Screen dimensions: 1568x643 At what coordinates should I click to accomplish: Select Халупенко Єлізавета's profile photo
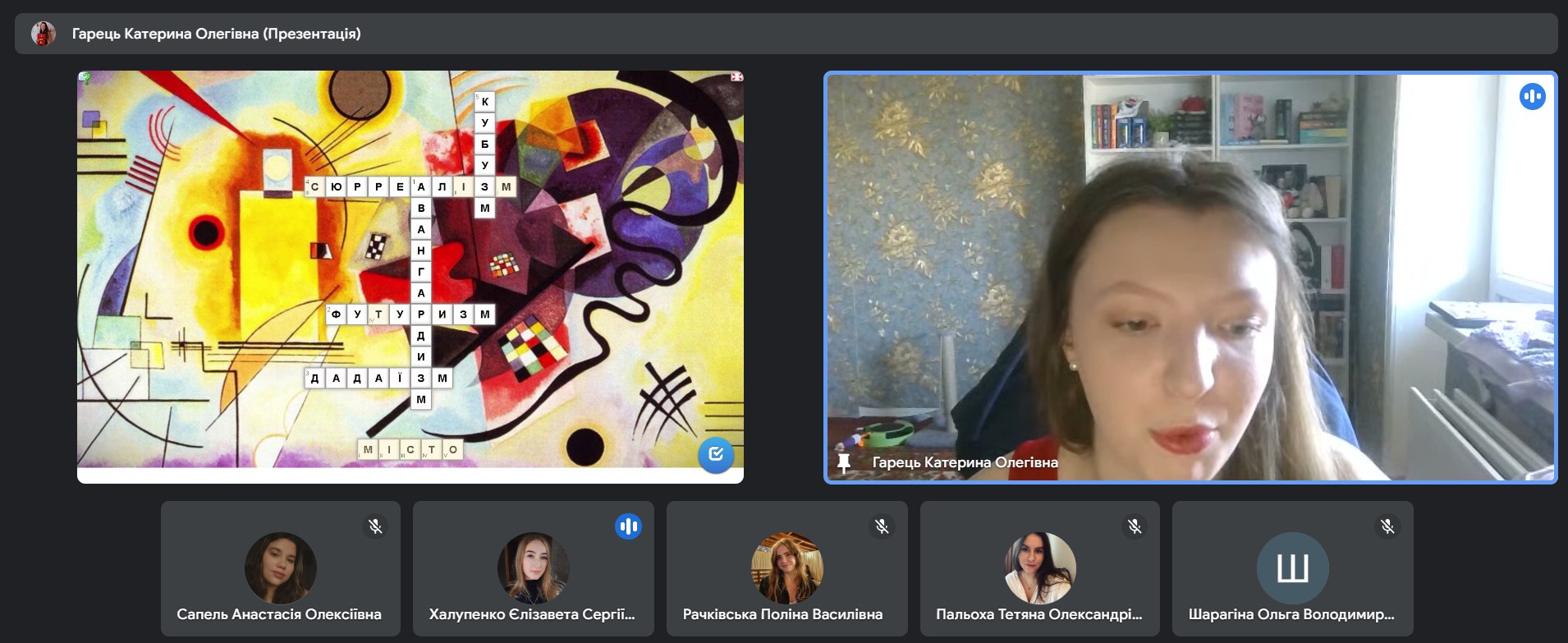(534, 568)
